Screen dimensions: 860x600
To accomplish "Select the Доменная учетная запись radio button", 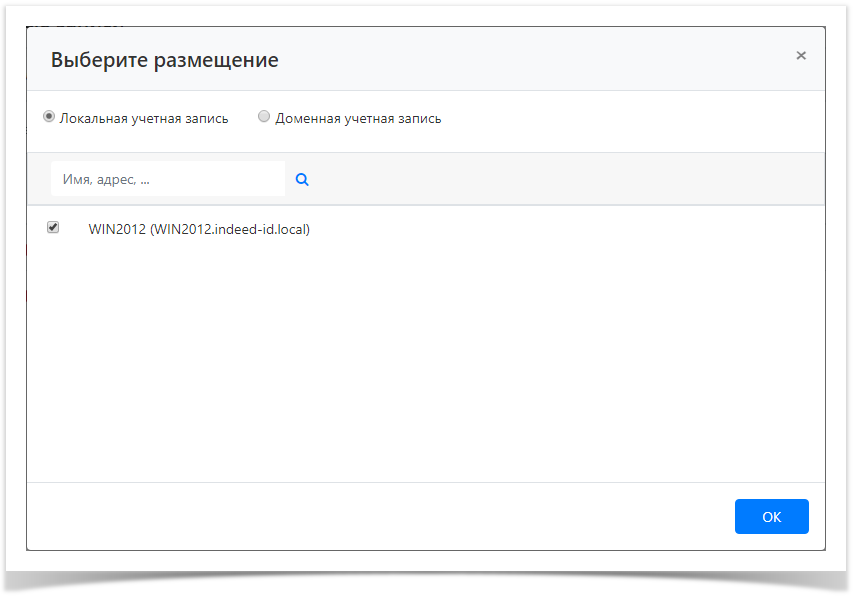I will (x=263, y=116).
